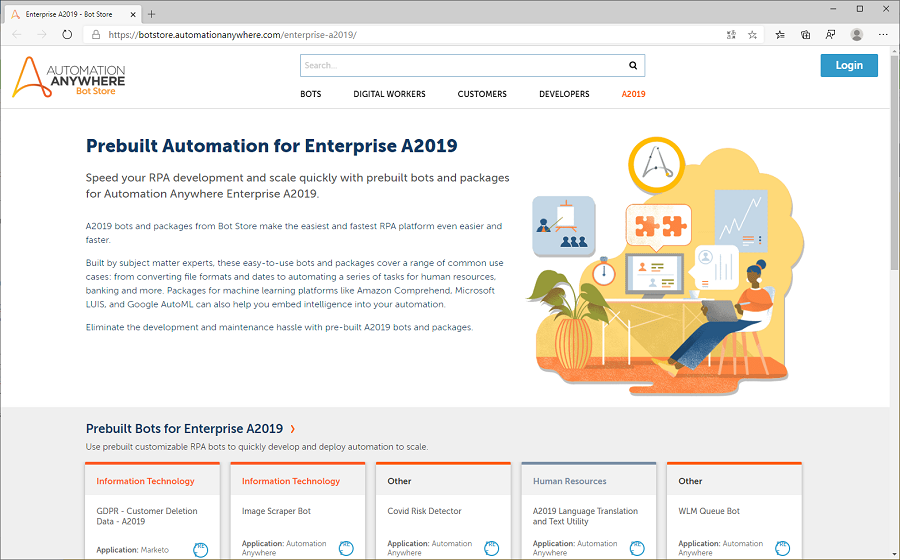The image size is (900, 560).
Task: Click the RPA illustration image
Action: point(664,266)
